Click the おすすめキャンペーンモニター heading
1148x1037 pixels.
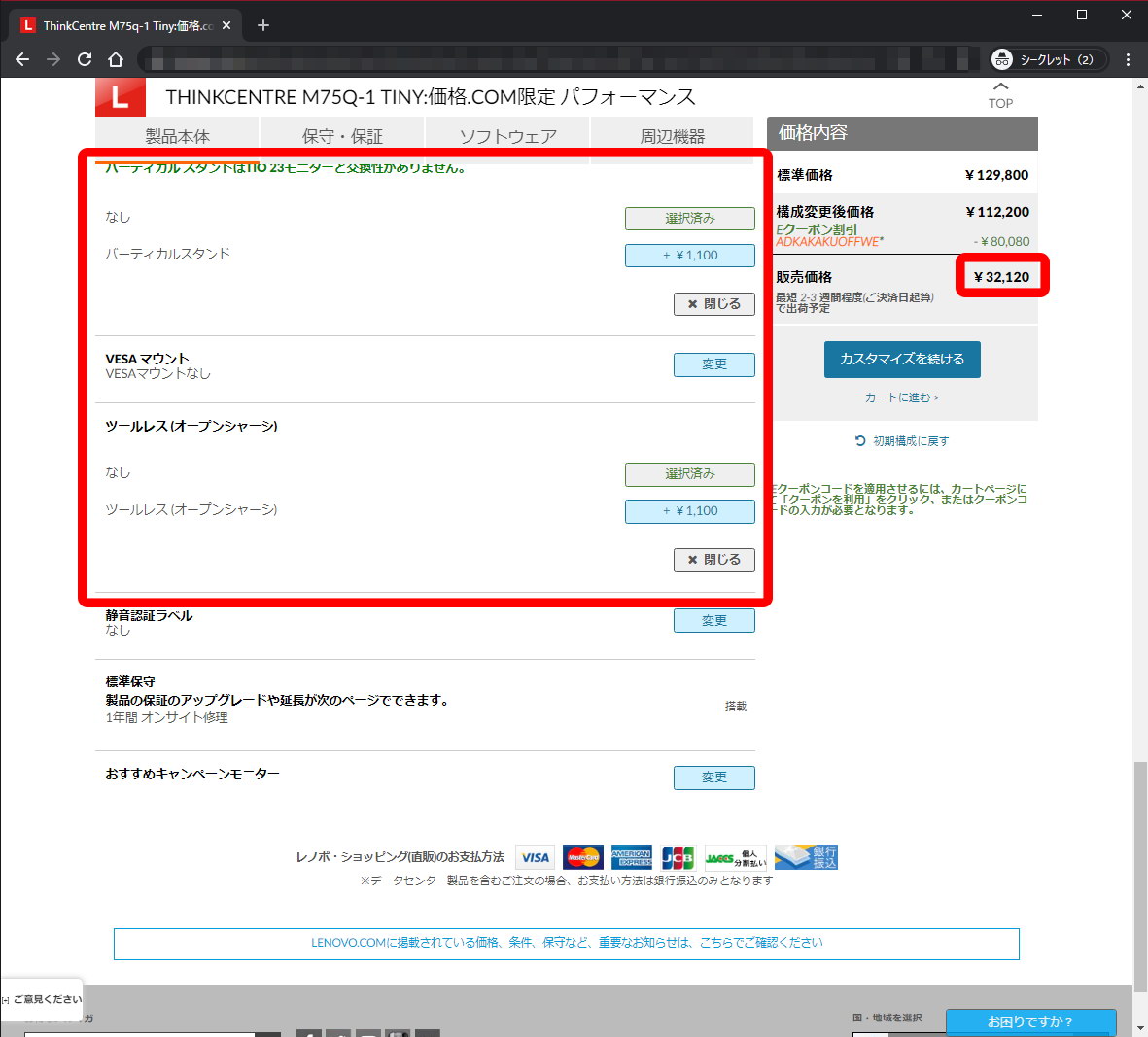(192, 774)
